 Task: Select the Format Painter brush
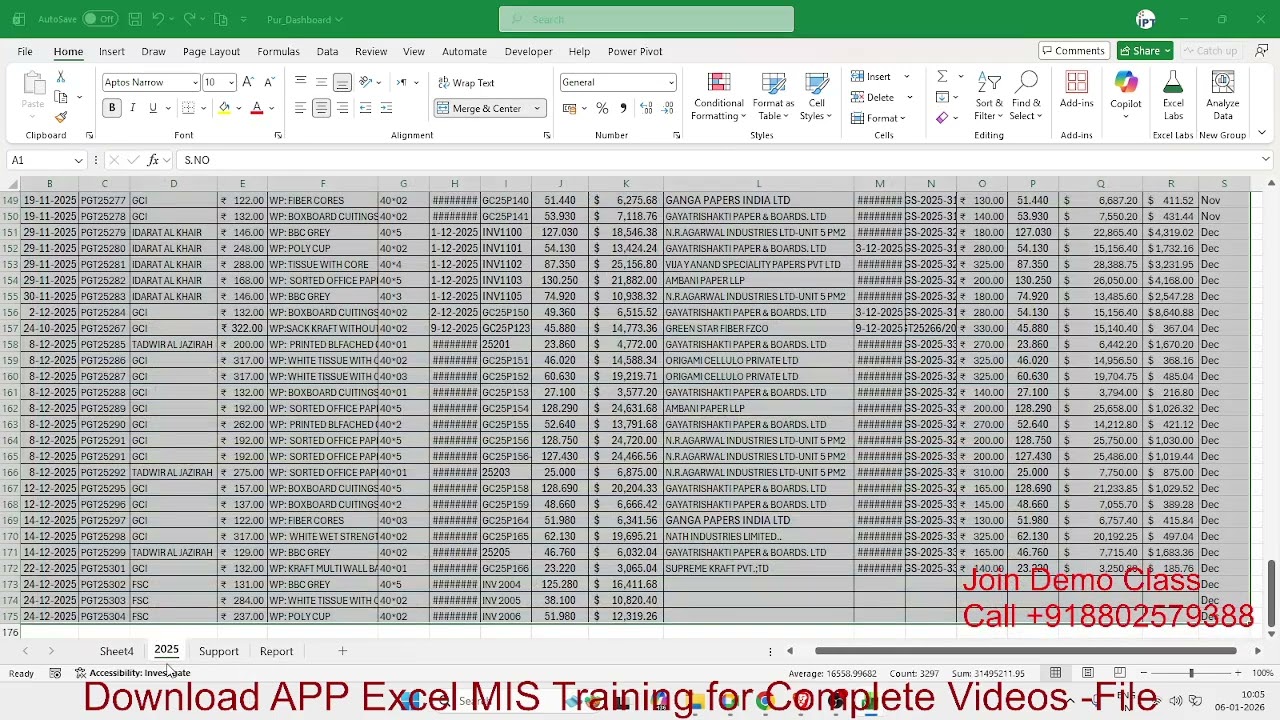click(x=61, y=117)
